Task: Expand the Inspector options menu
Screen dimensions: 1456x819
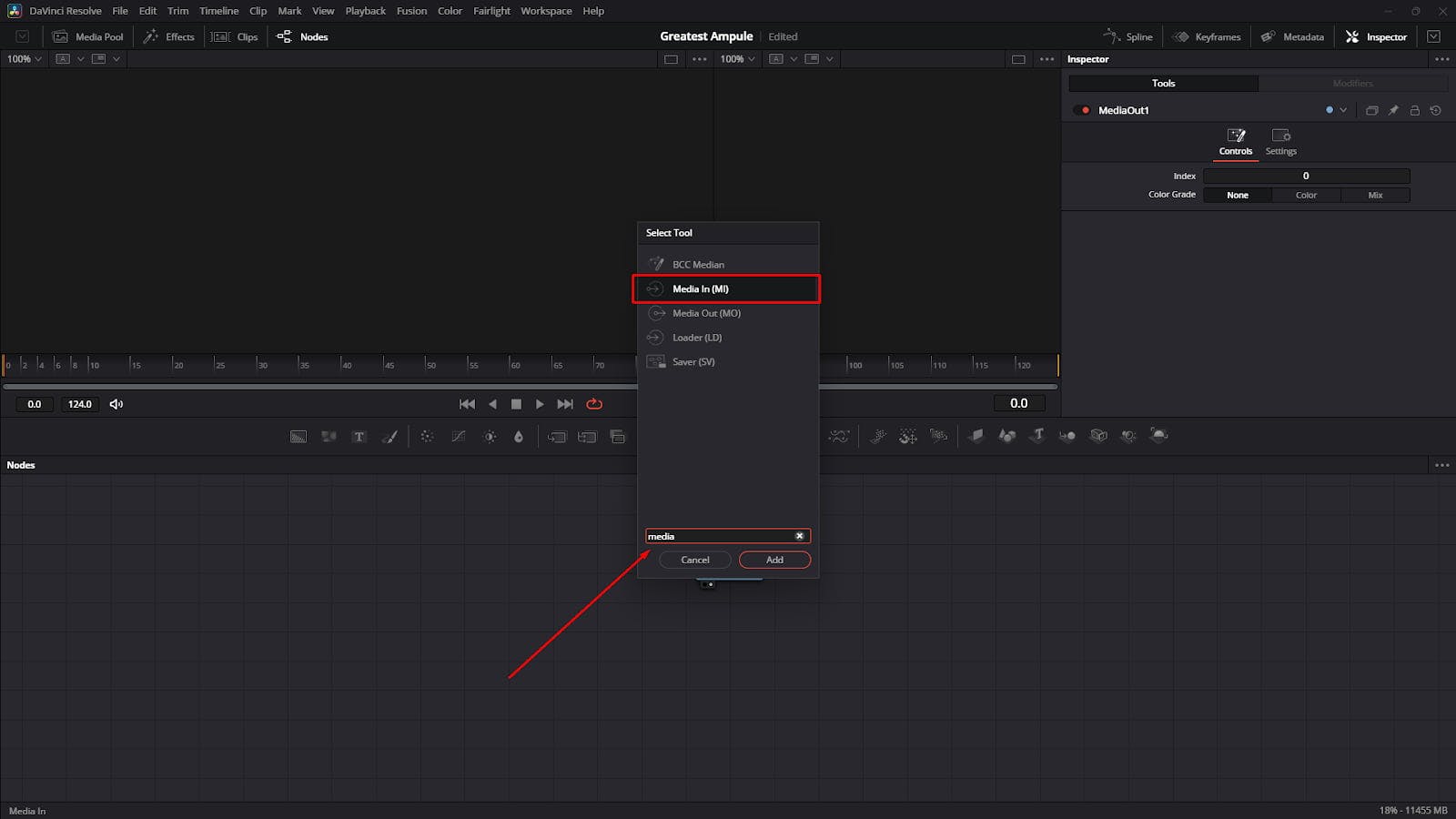Action: (x=1441, y=58)
